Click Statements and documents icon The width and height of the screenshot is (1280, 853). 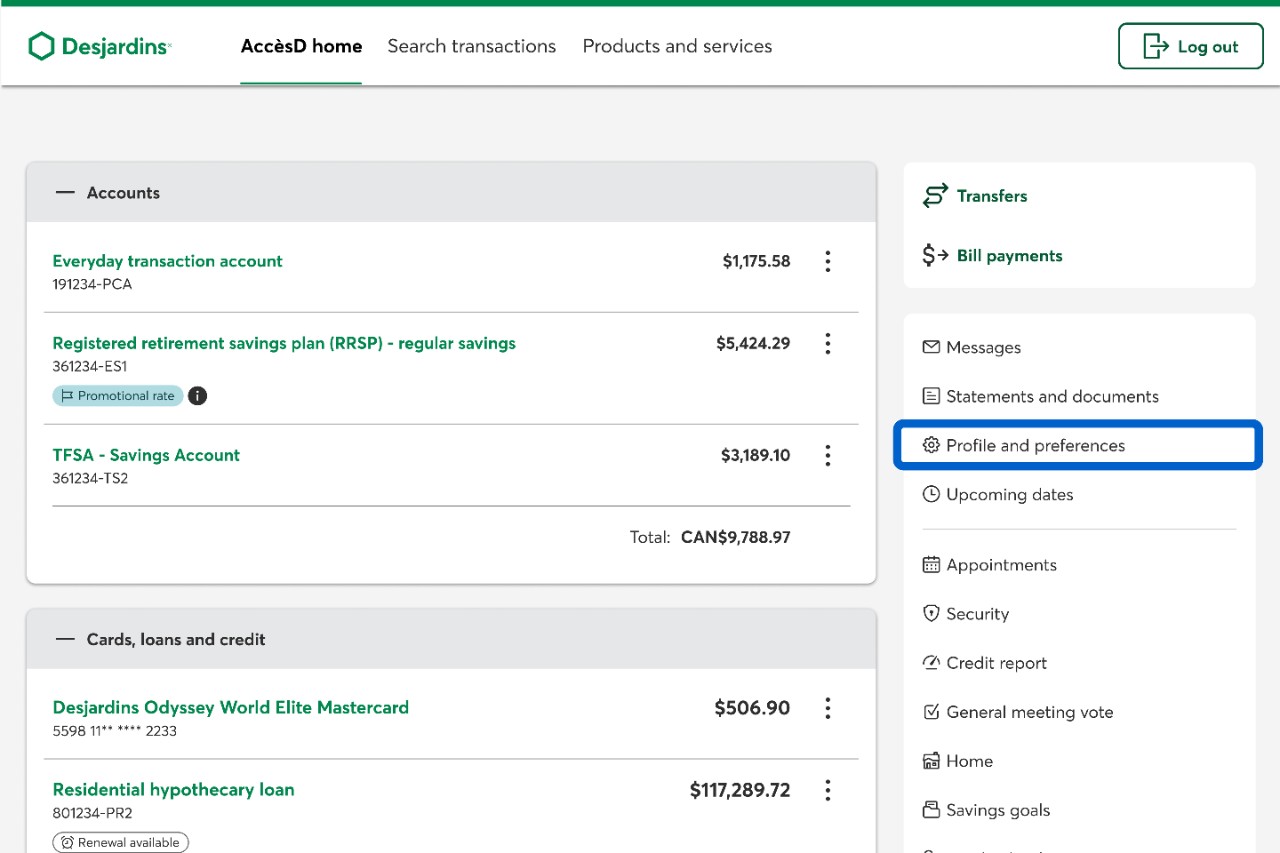[931, 396]
